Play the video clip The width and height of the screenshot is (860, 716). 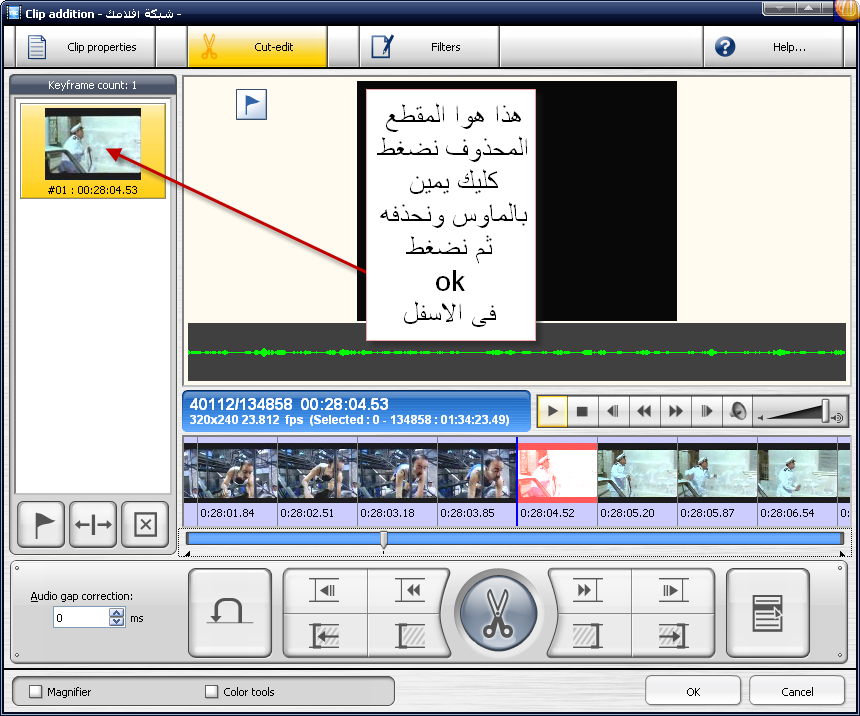coord(552,411)
